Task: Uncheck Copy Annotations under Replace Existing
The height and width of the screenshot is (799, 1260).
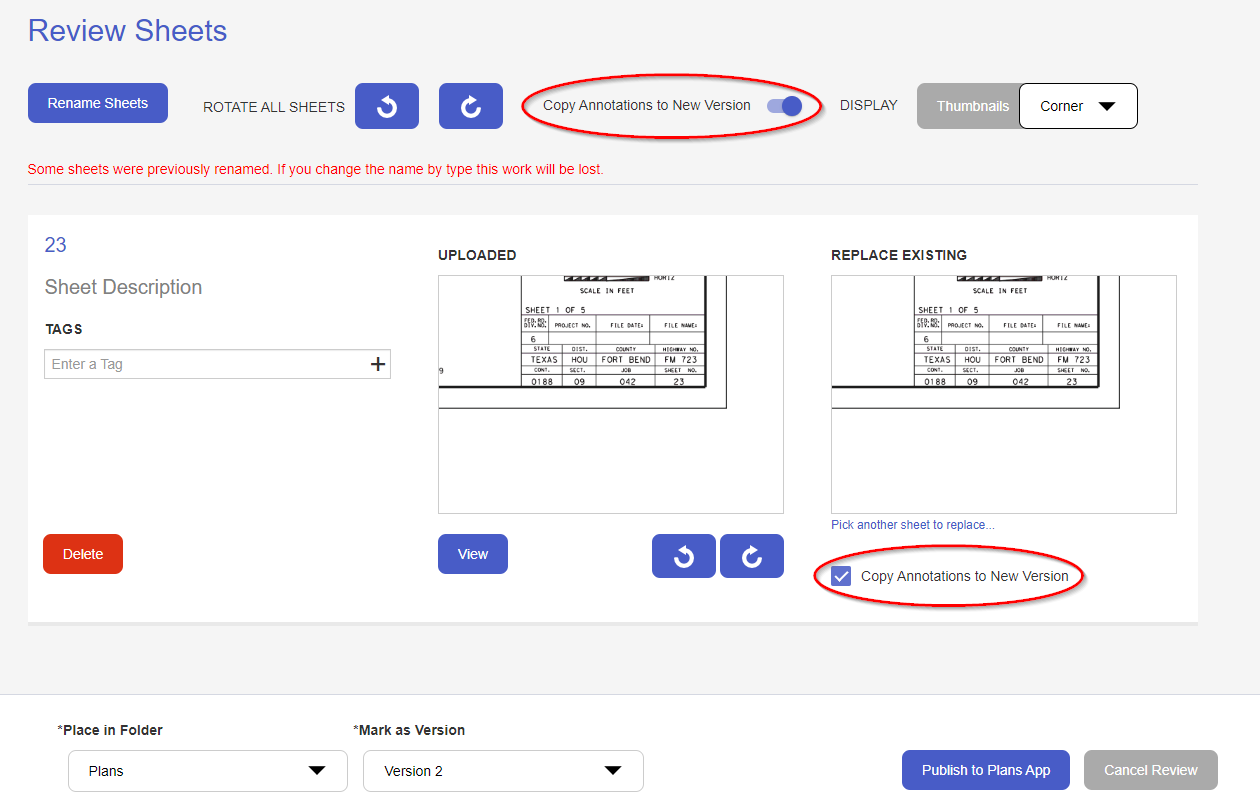Action: tap(841, 575)
